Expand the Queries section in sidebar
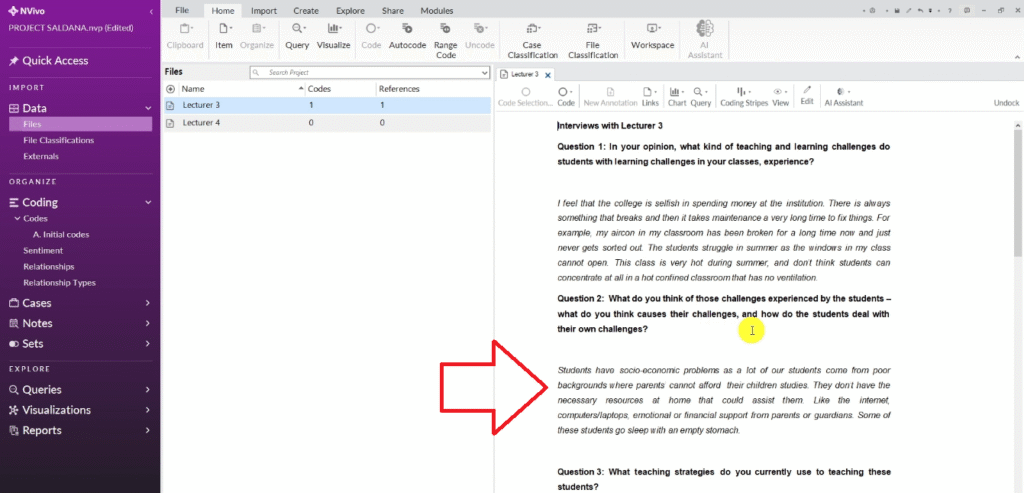Screen dimensions: 1024x493 point(147,390)
